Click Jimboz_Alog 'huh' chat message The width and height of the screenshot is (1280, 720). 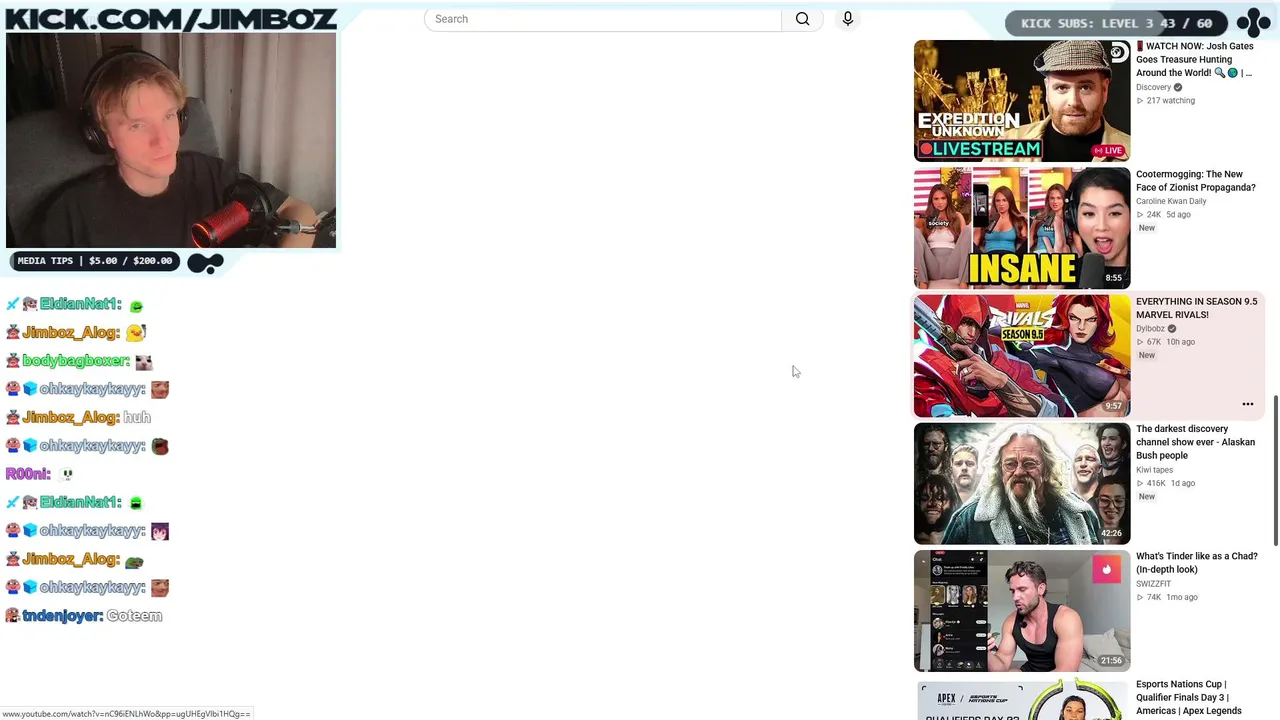point(137,417)
